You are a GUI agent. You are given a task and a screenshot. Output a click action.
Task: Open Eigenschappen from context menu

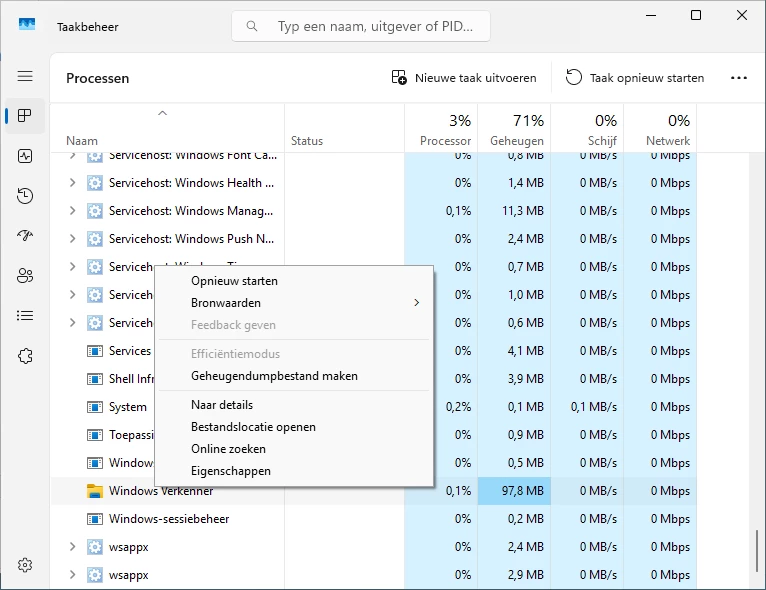[x=294, y=471]
